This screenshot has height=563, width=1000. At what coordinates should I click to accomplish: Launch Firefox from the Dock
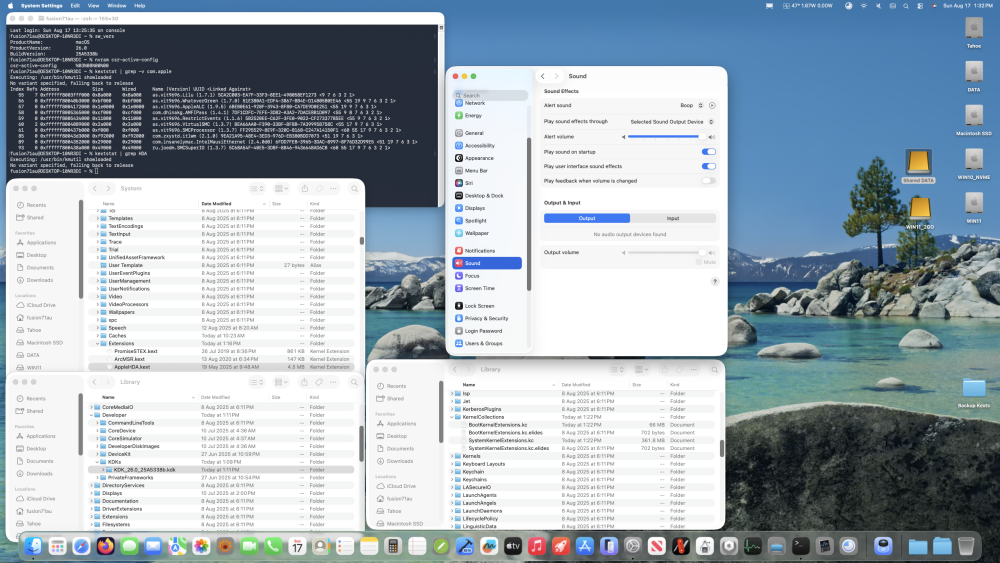pos(105,546)
